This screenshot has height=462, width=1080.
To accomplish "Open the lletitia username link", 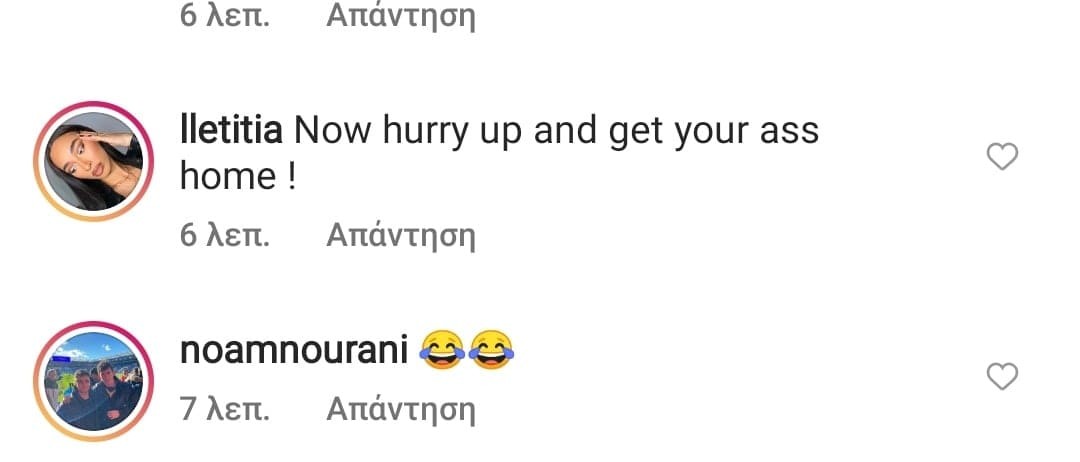I will tap(231, 131).
